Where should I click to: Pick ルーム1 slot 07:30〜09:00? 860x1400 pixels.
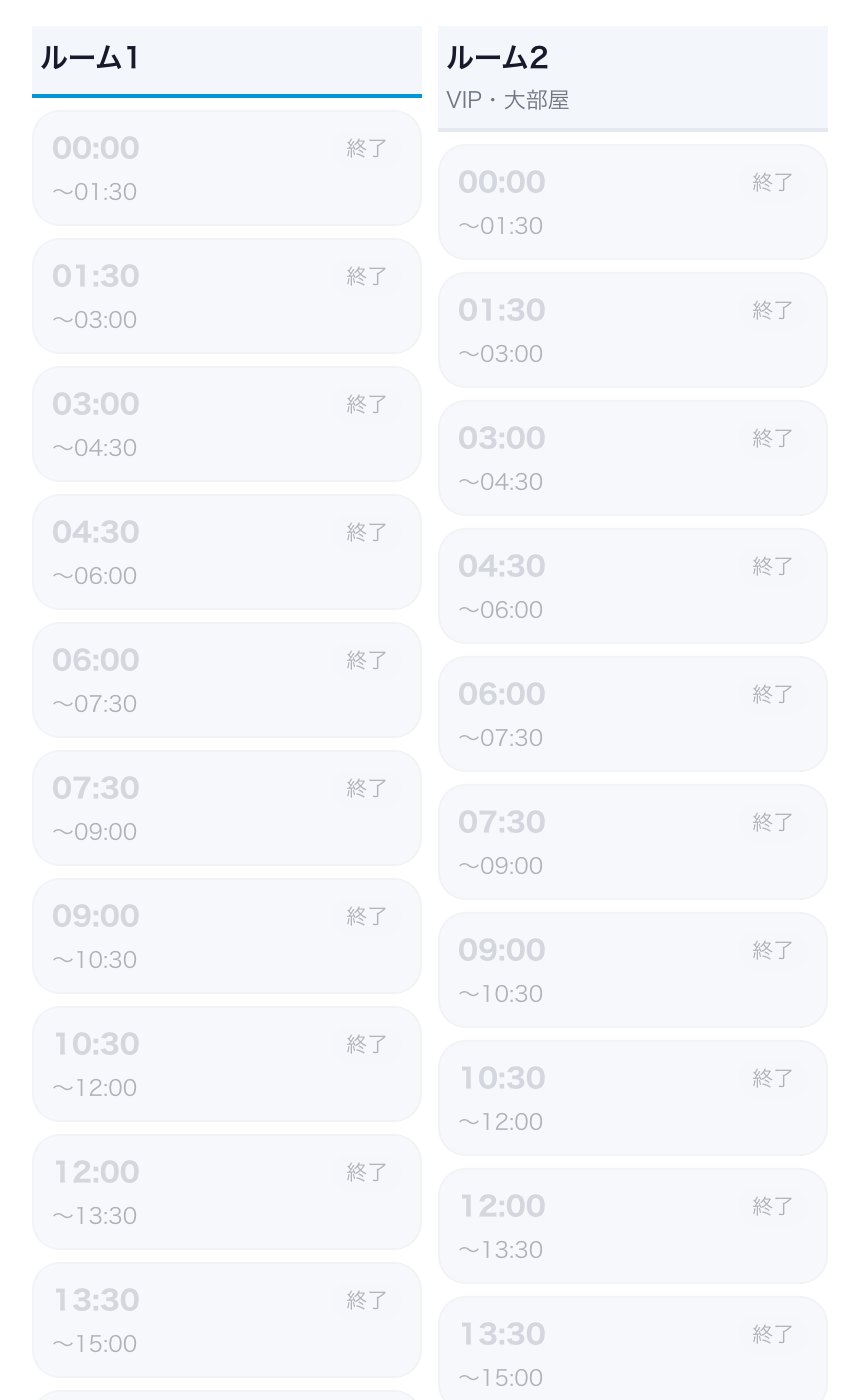[227, 808]
